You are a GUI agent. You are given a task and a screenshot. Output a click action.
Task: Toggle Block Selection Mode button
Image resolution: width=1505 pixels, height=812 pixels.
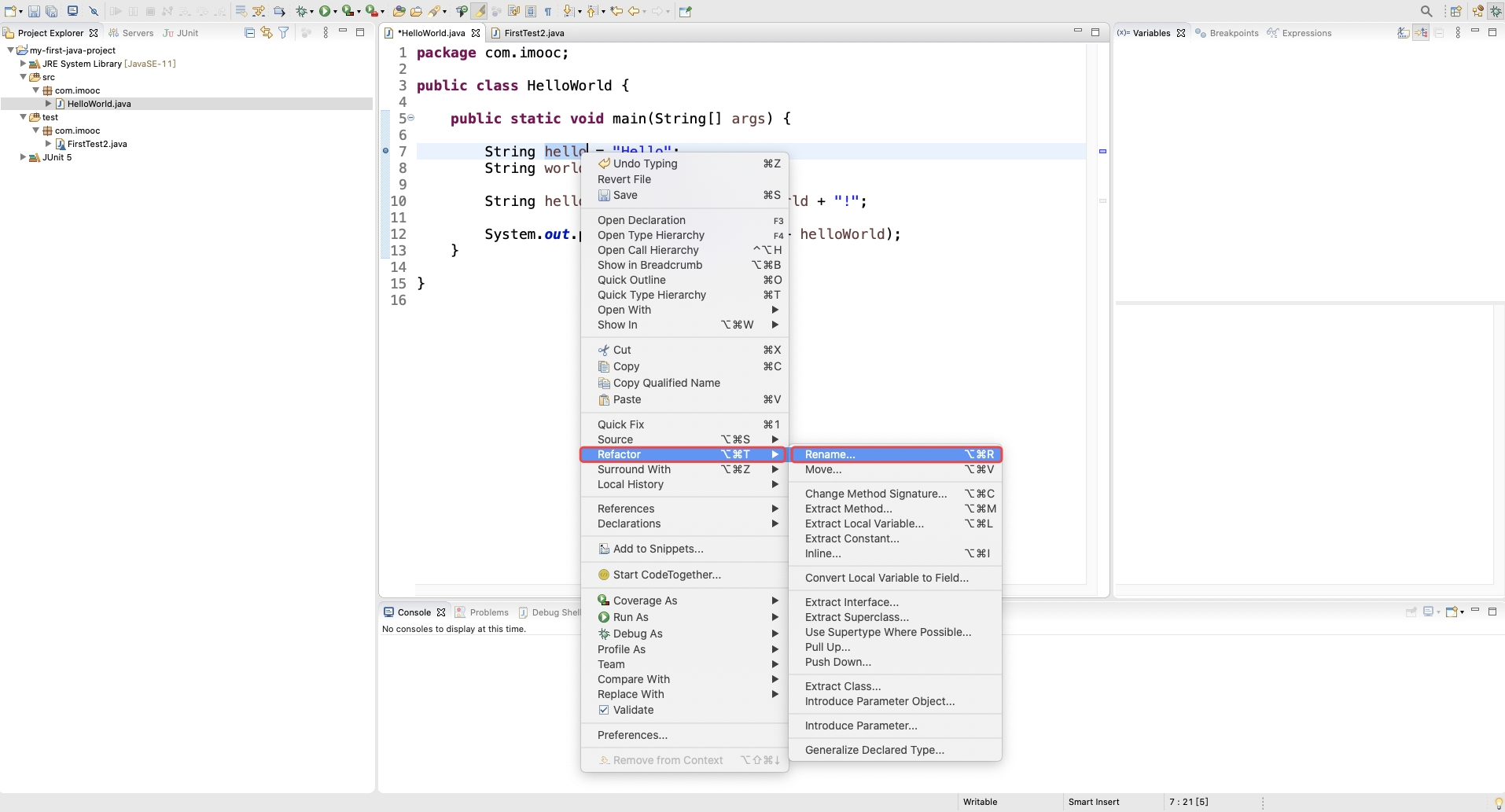tap(531, 11)
